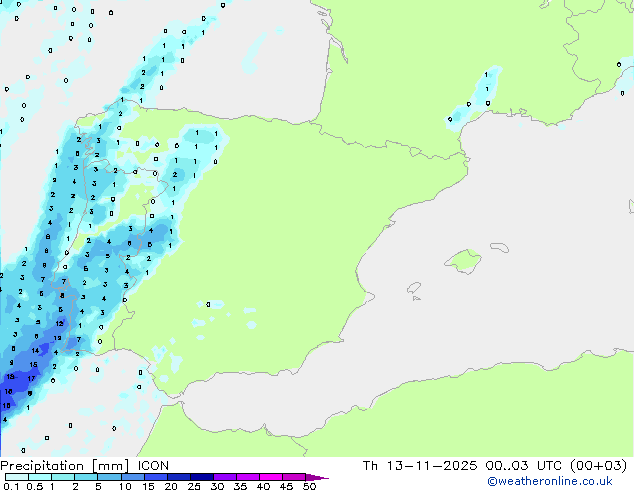
Task: Click the Ibiza island outline
Action: pos(414,288)
